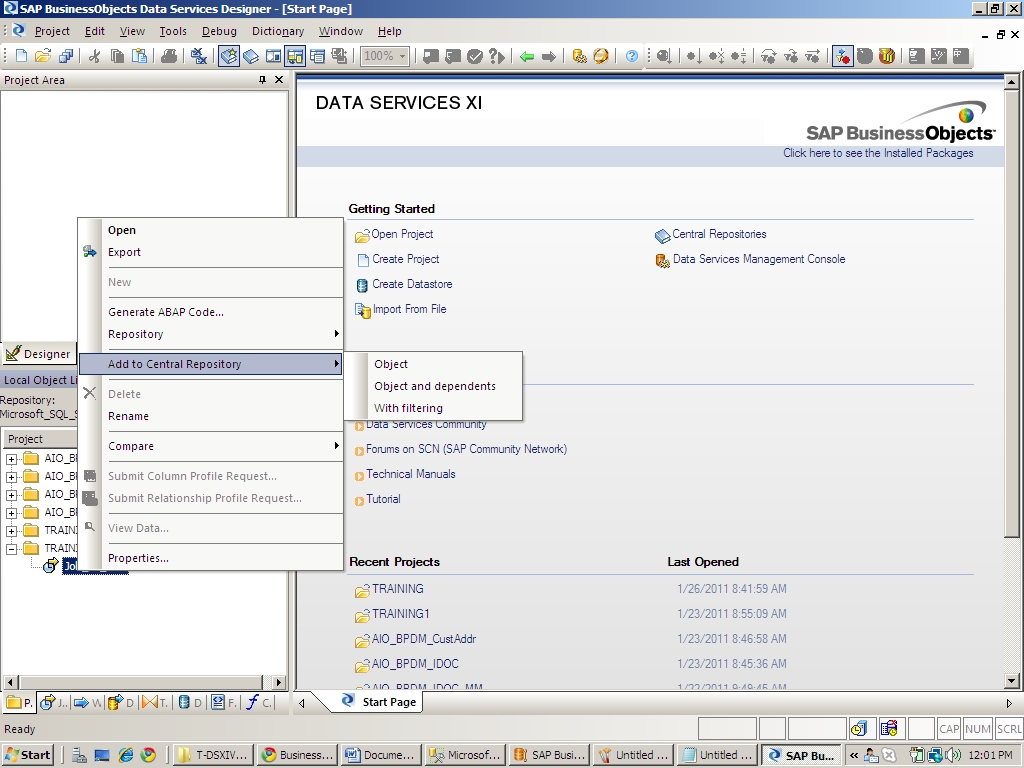
Task: Click the Paste clipboard toolbar icon
Action: click(139, 56)
